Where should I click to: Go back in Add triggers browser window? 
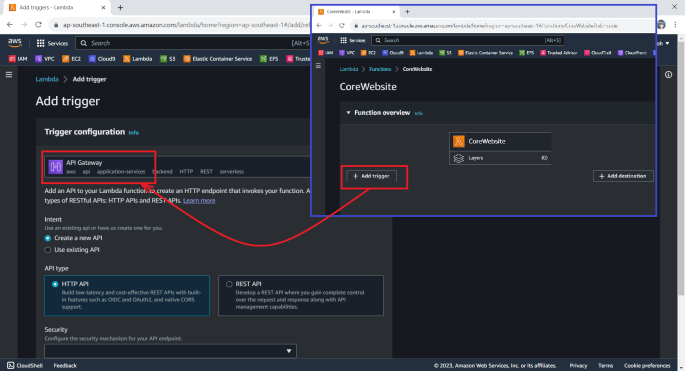pos(10,25)
